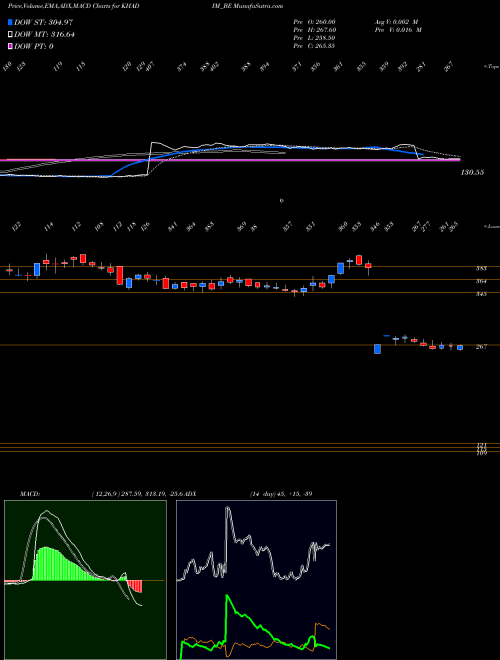The height and width of the screenshot is (660, 500).
Task: Click the ADX (14 day) values text
Action: 281,493
